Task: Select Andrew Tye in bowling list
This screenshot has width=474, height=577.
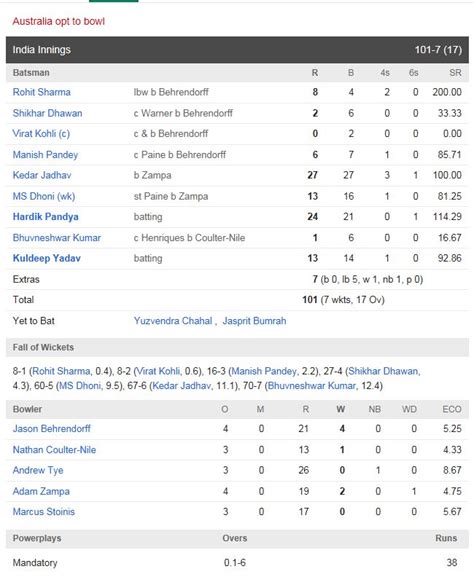Action: [38, 470]
